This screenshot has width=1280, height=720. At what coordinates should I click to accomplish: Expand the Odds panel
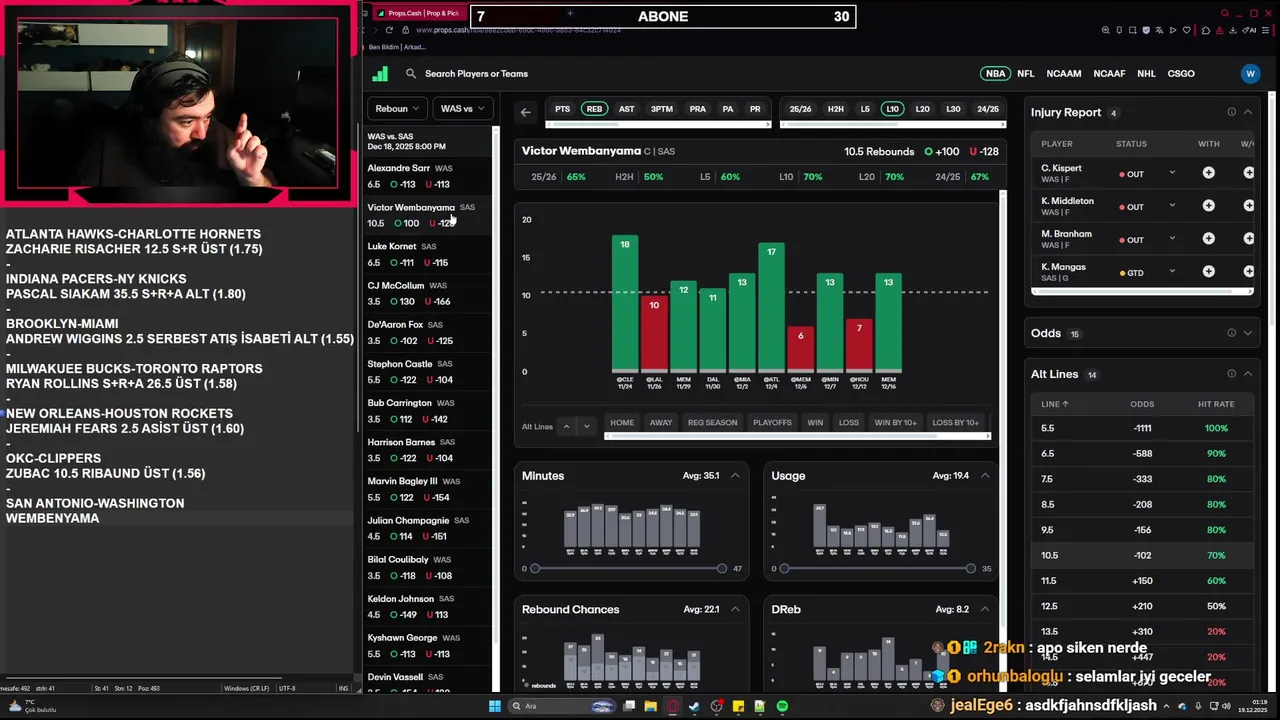(x=1248, y=333)
